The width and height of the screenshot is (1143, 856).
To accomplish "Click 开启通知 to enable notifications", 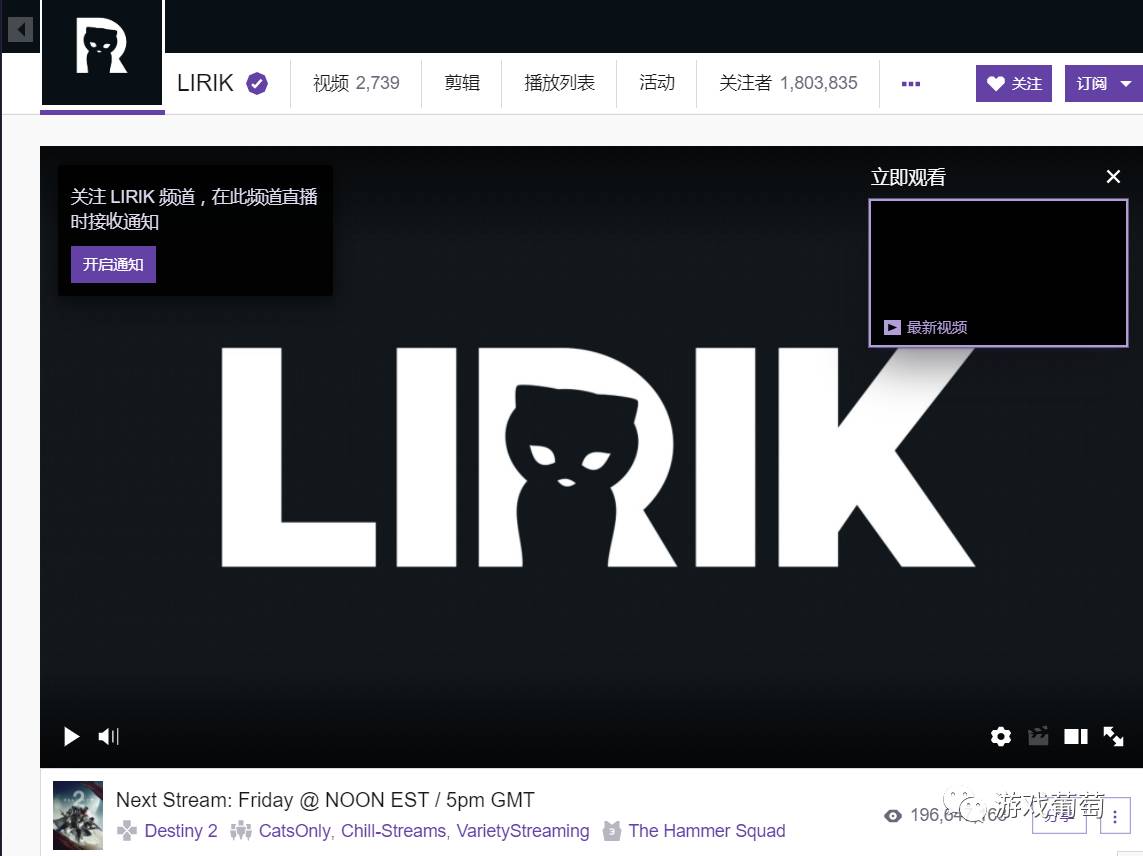I will [113, 264].
